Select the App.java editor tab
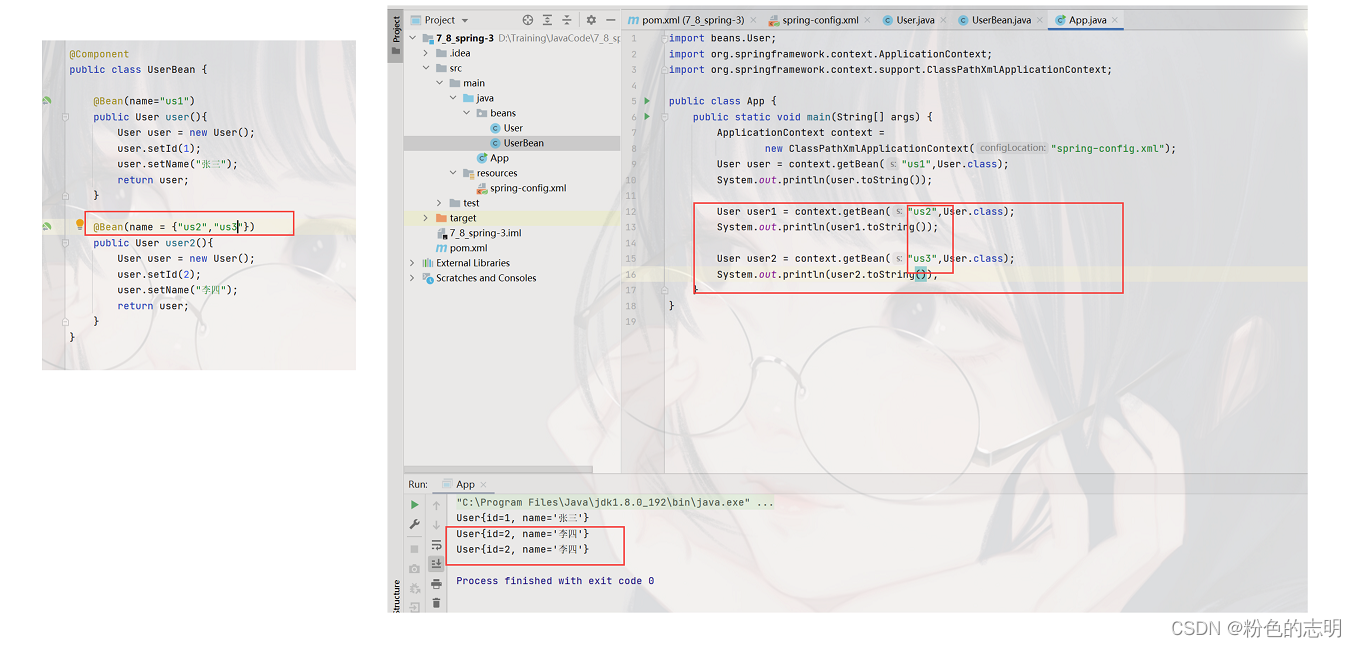 click(1086, 20)
